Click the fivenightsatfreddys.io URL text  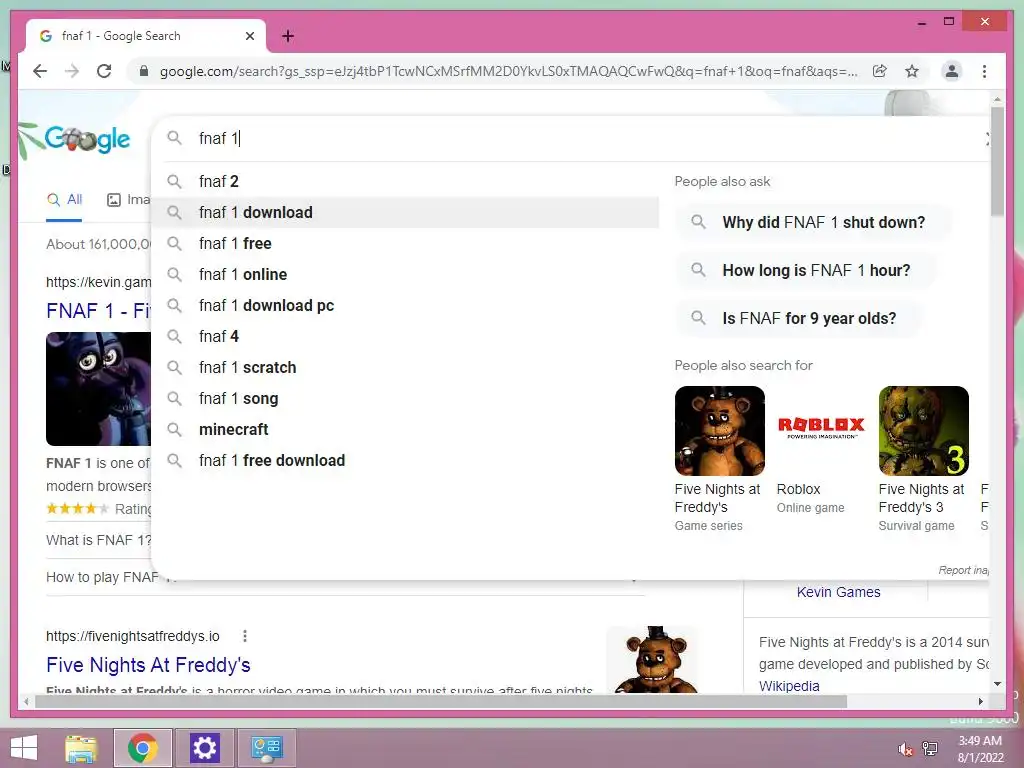coord(133,636)
